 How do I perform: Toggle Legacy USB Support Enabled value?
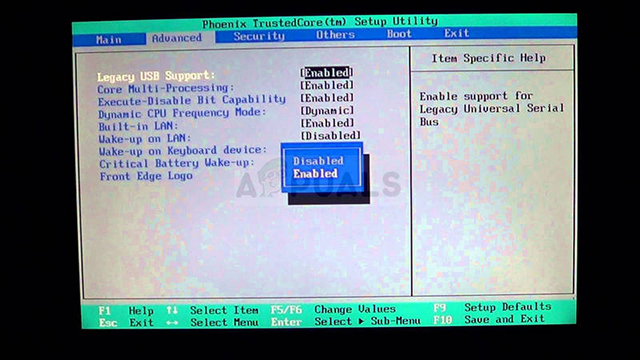pyautogui.click(x=327, y=73)
